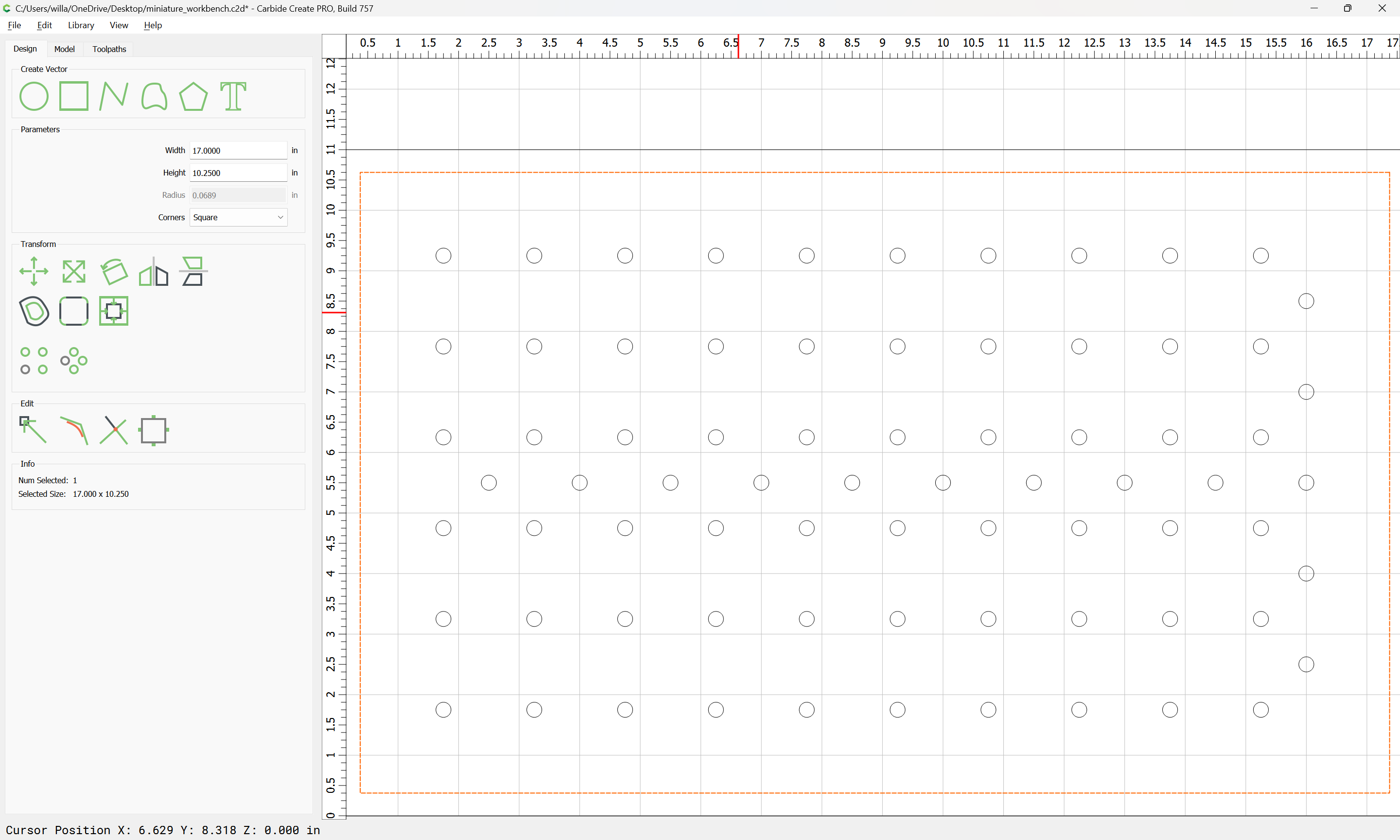Click the Num Selected info text
Image resolution: width=1400 pixels, height=840 pixels.
point(48,481)
